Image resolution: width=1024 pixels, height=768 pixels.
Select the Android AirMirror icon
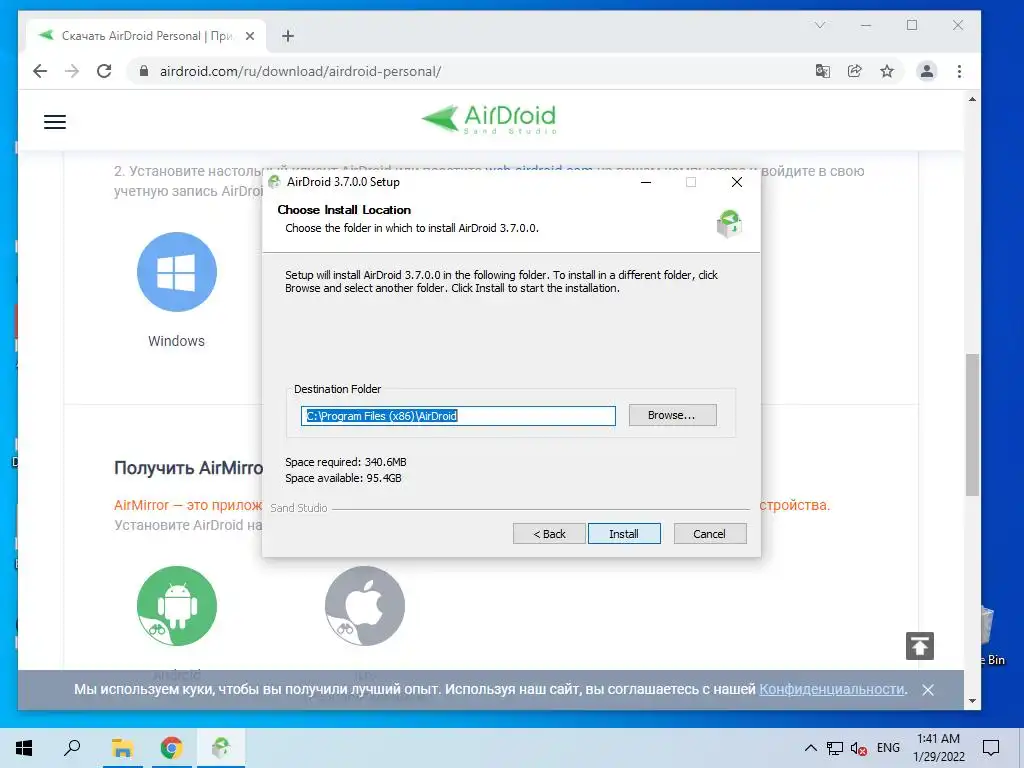176,605
